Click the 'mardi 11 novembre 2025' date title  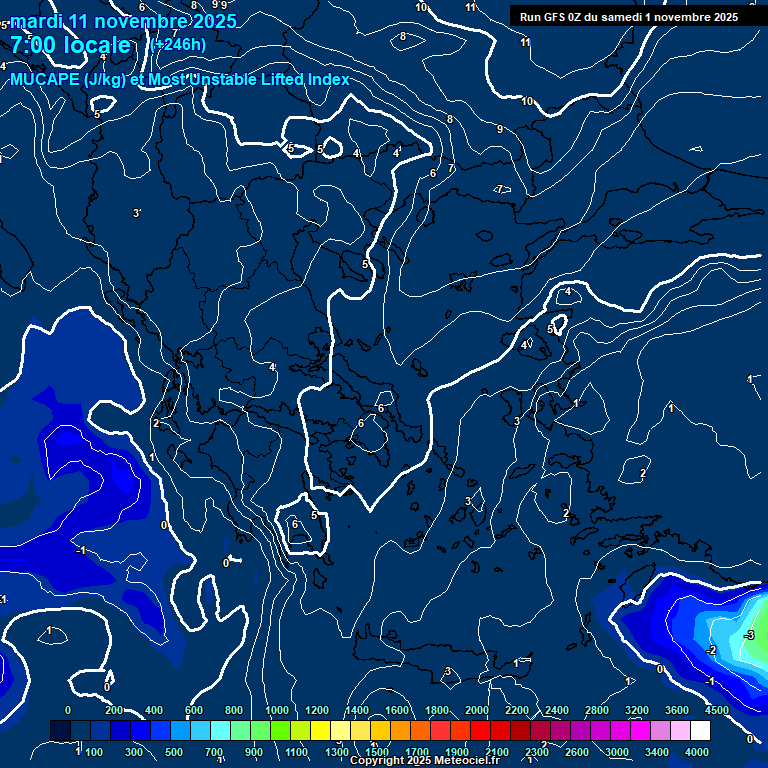tap(123, 22)
